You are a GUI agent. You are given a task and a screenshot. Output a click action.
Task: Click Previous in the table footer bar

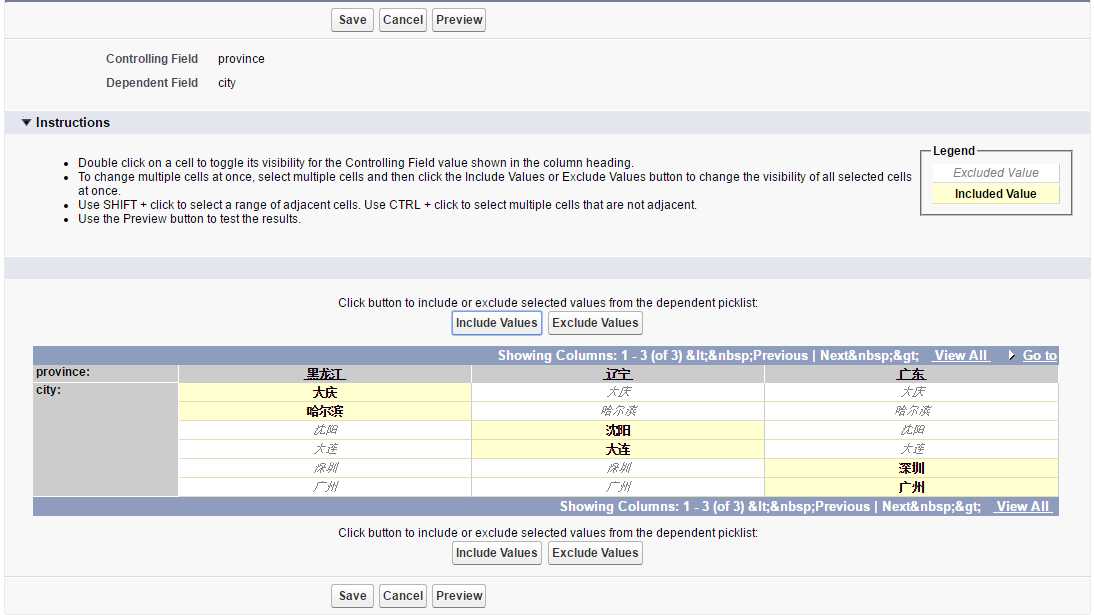(x=842, y=506)
